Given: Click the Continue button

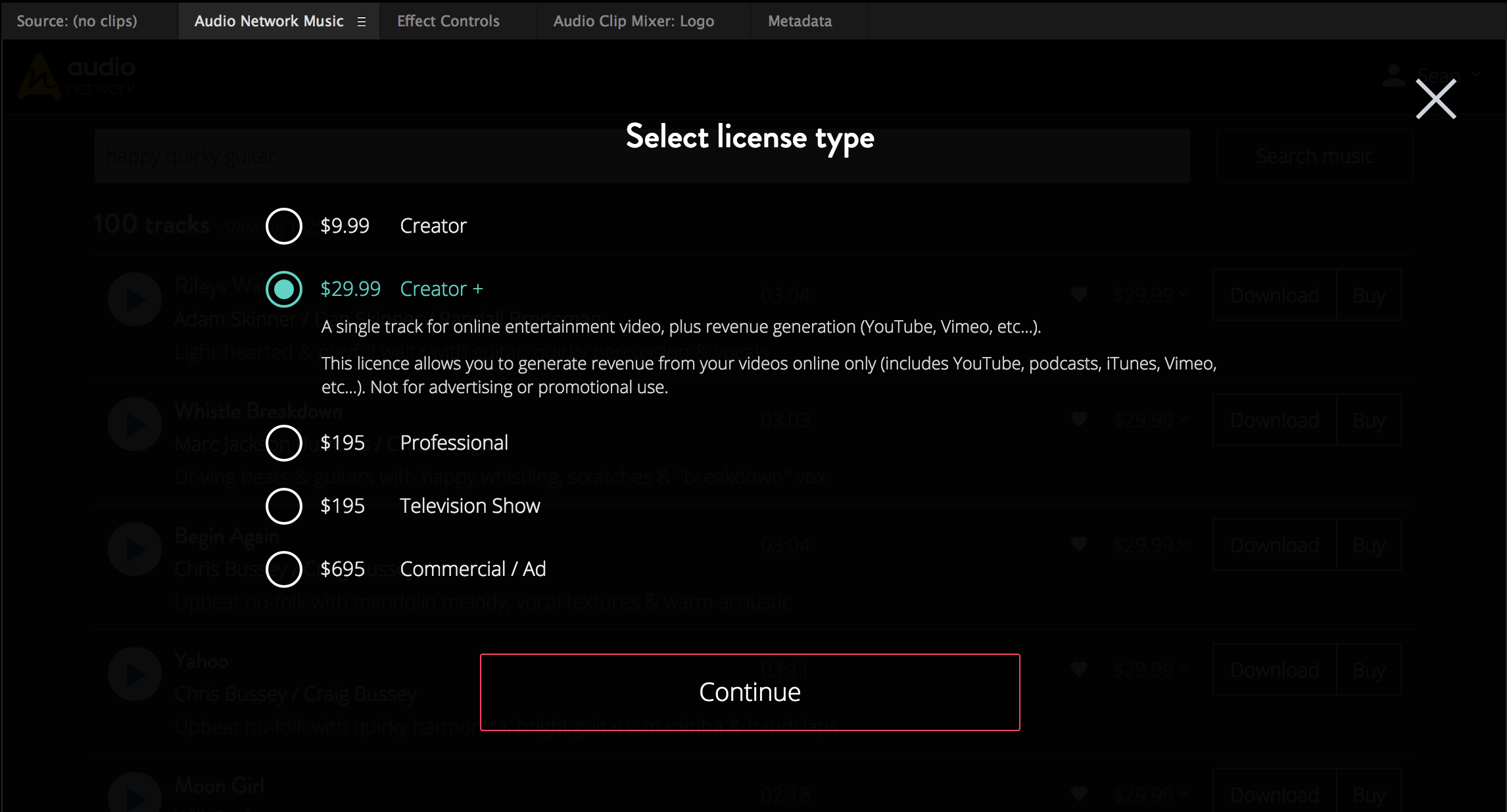Looking at the screenshot, I should pos(750,692).
